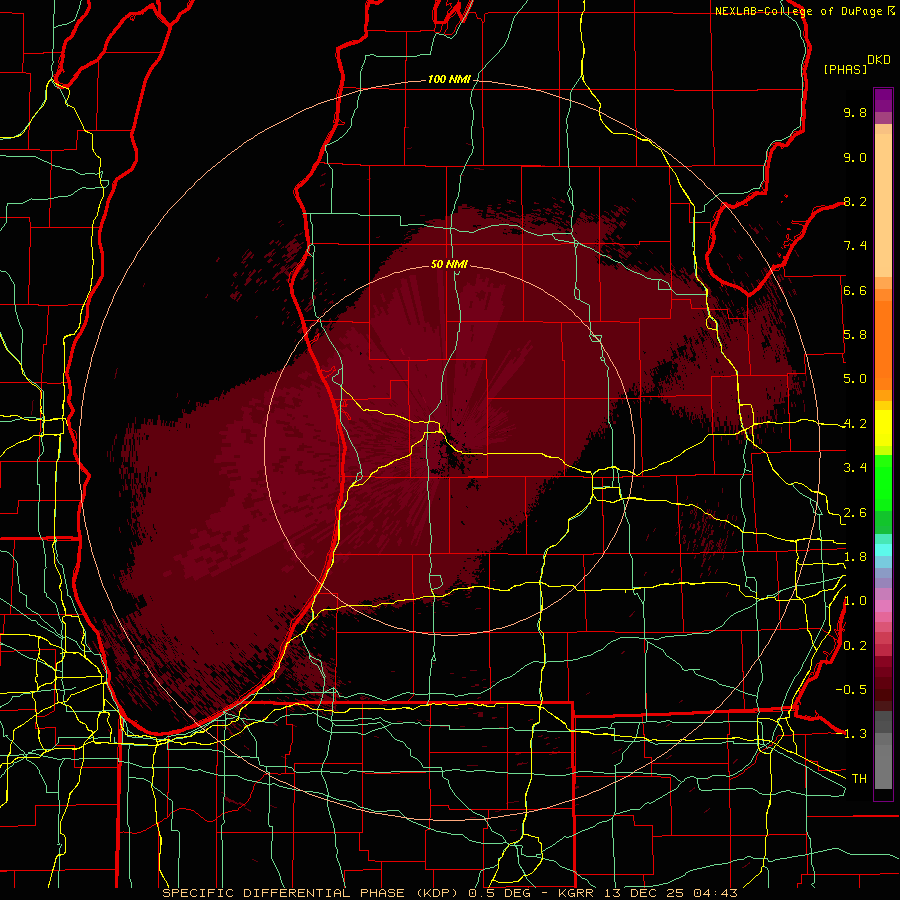Viewport: 900px width, 900px height.
Task: Click the 1.3 value on the scale
Action: click(x=855, y=734)
